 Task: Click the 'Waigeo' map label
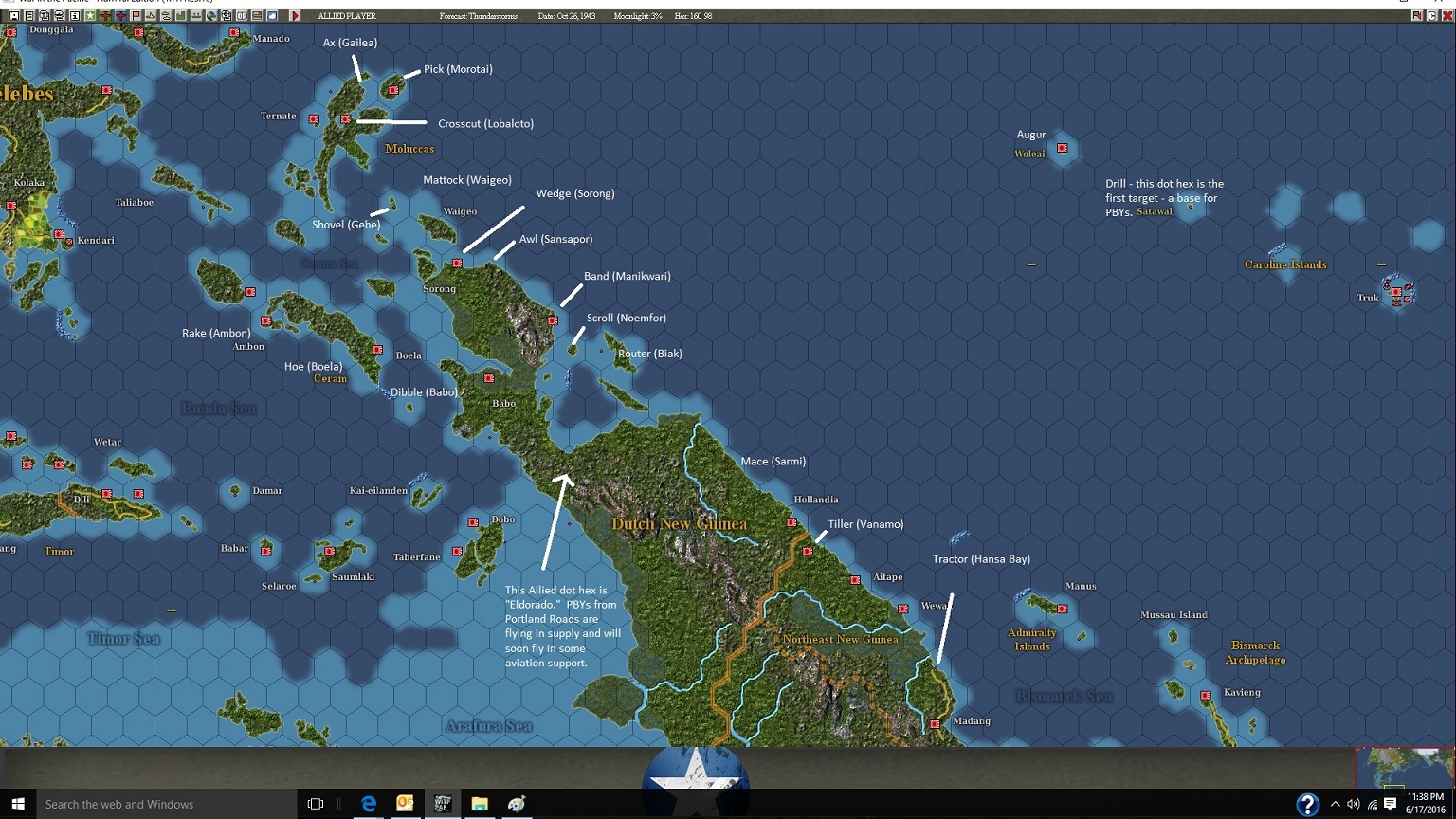click(461, 211)
